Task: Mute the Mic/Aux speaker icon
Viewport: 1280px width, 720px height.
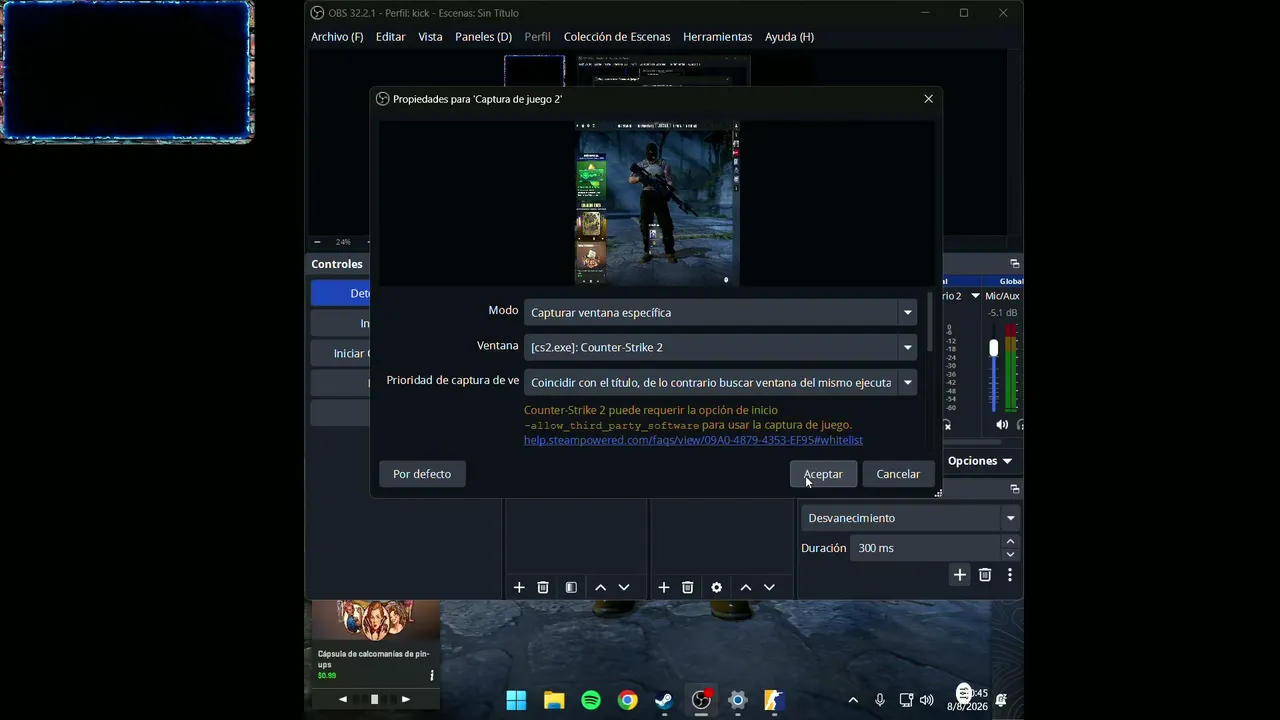Action: [x=1002, y=425]
